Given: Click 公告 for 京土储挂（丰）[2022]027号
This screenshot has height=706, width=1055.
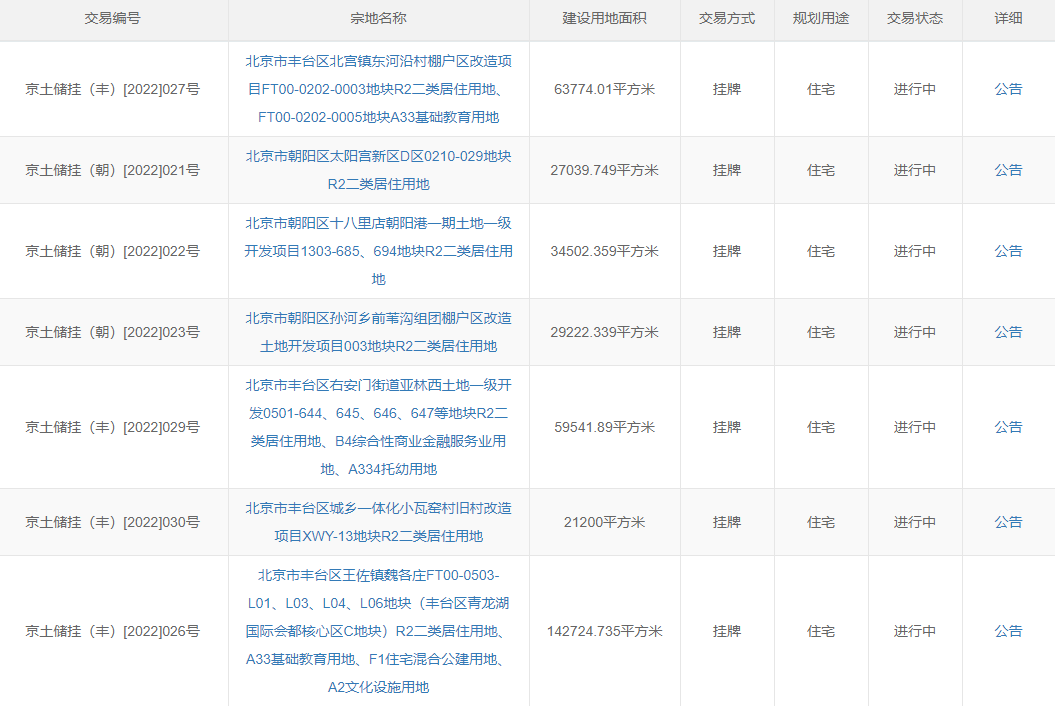Looking at the screenshot, I should [1008, 89].
